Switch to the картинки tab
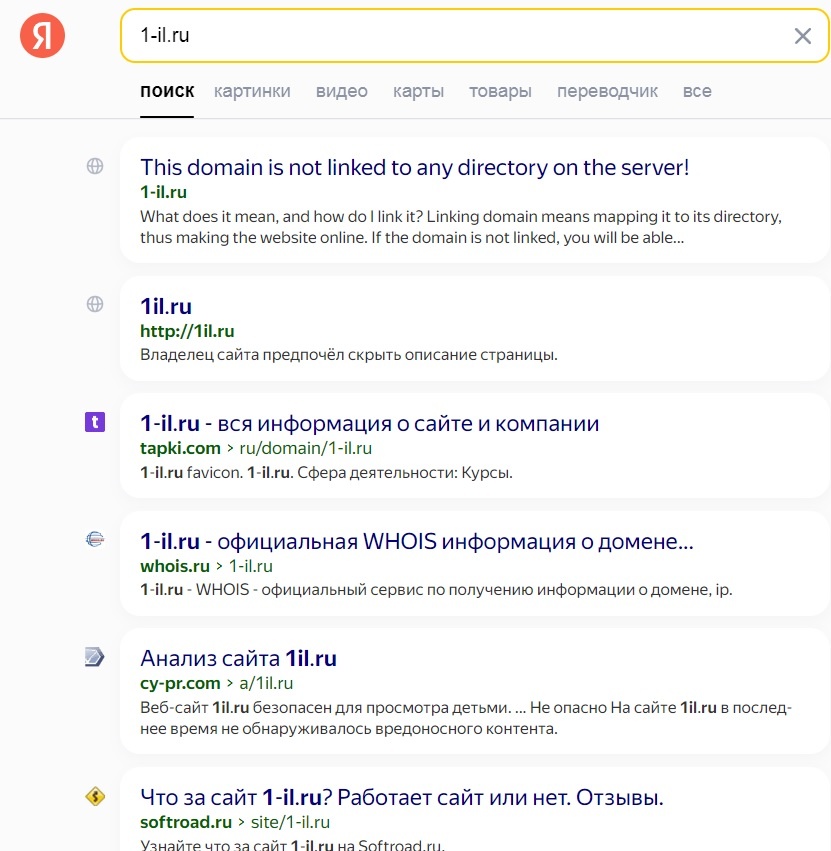The width and height of the screenshot is (831, 851). pyautogui.click(x=252, y=91)
